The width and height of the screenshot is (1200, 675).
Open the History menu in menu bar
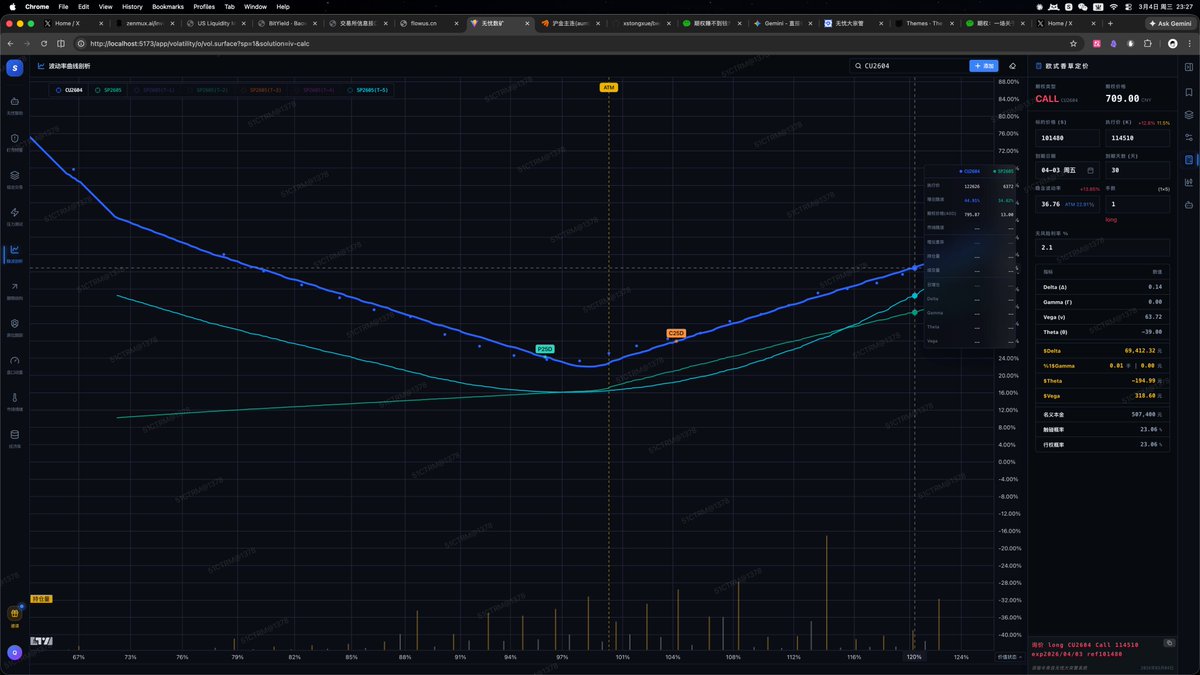click(x=132, y=6)
